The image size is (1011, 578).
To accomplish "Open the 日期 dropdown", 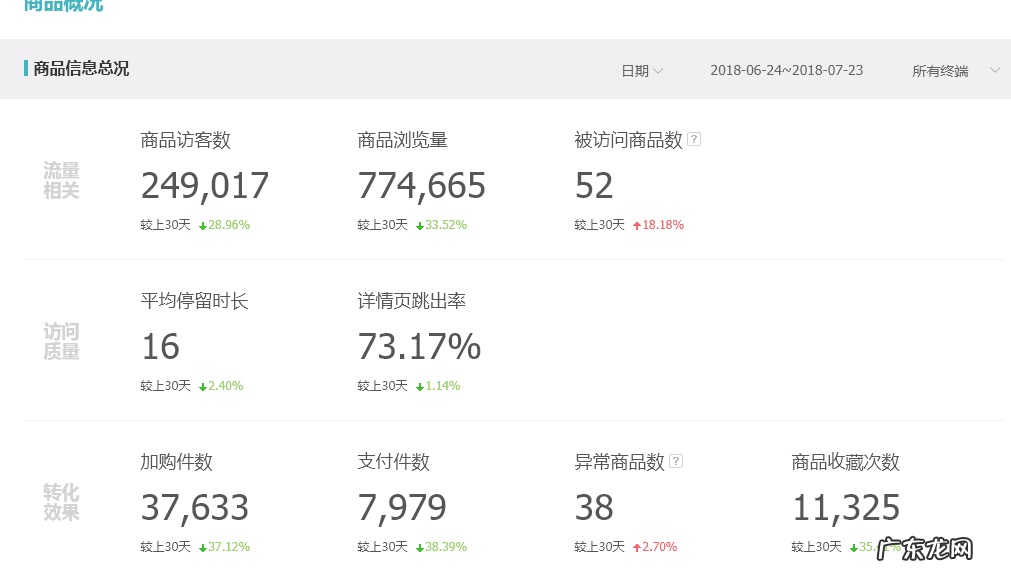I will pos(641,71).
